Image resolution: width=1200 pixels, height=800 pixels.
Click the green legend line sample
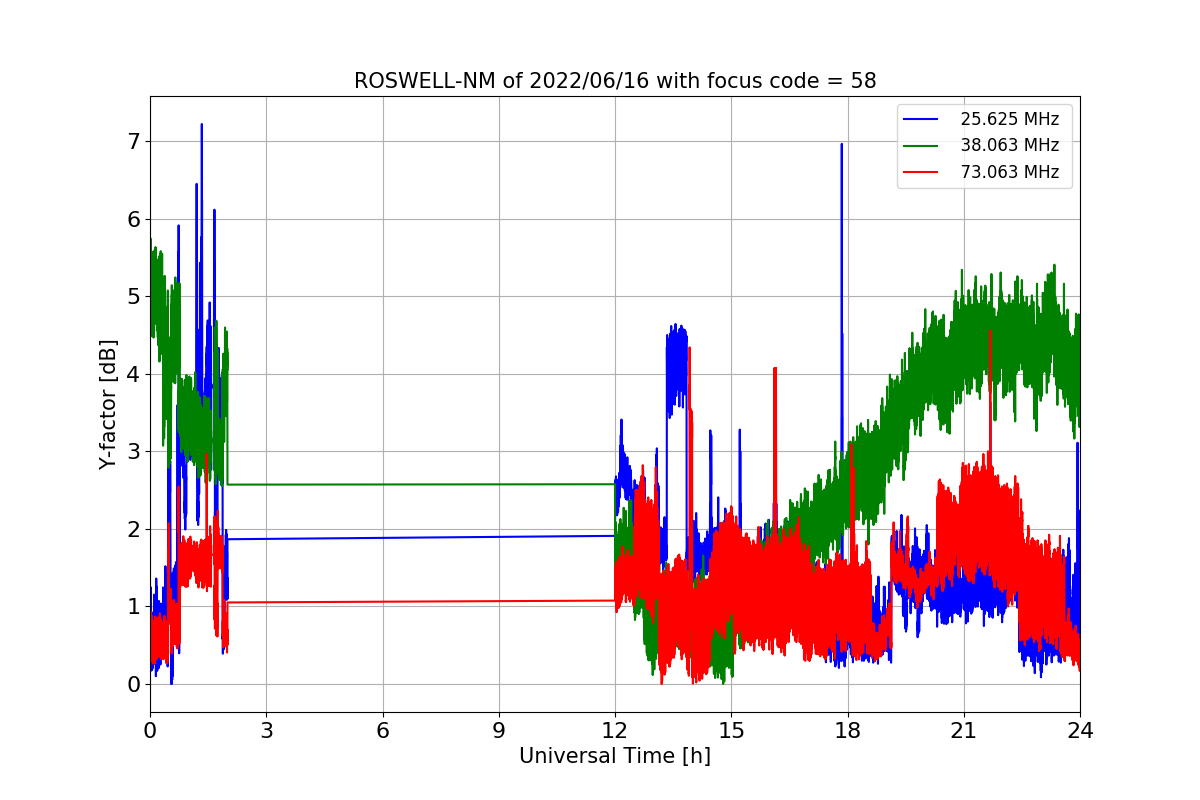921,145
